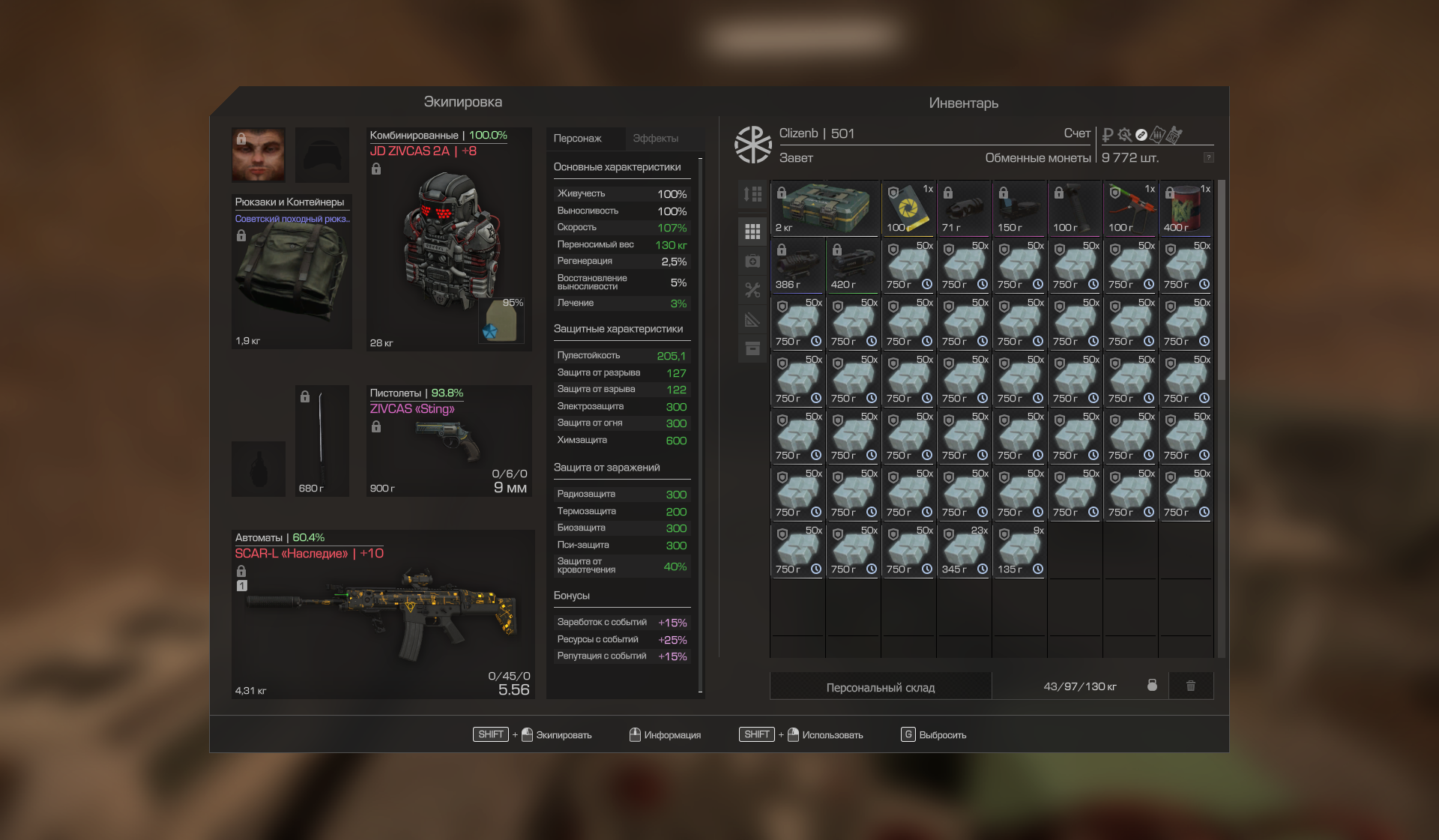This screenshot has height=840, width=1439.
Task: Select the gear-wrench currency icon
Action: point(1124,135)
